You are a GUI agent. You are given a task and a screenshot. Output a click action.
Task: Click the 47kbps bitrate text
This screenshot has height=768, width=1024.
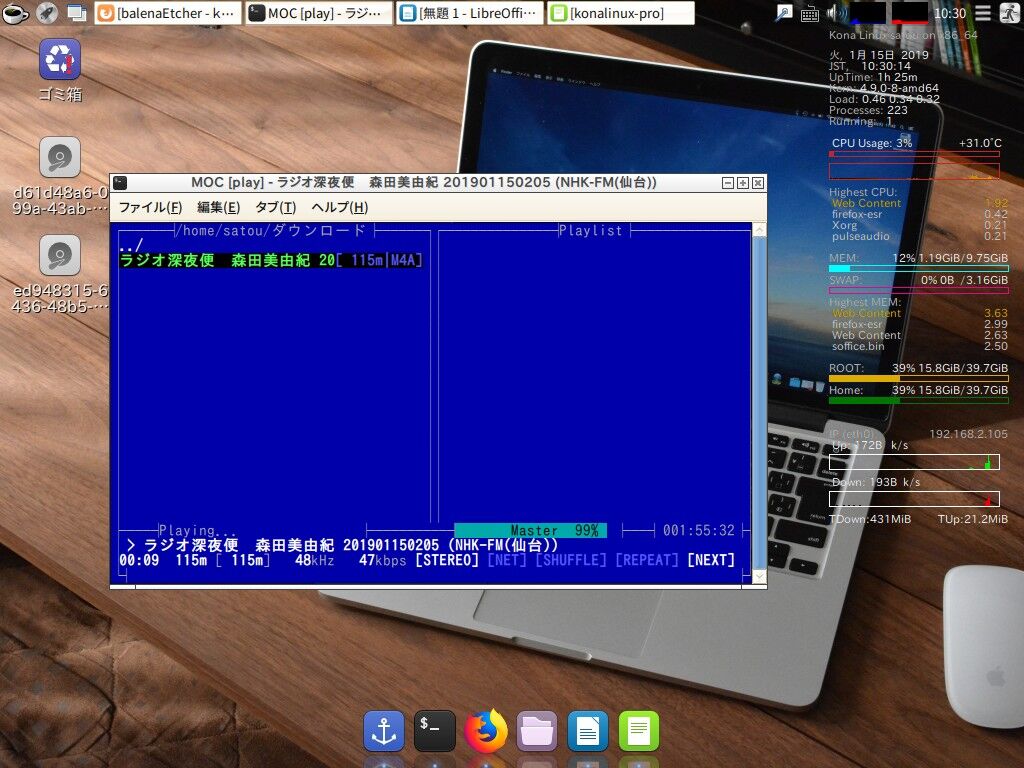pyautogui.click(x=382, y=560)
